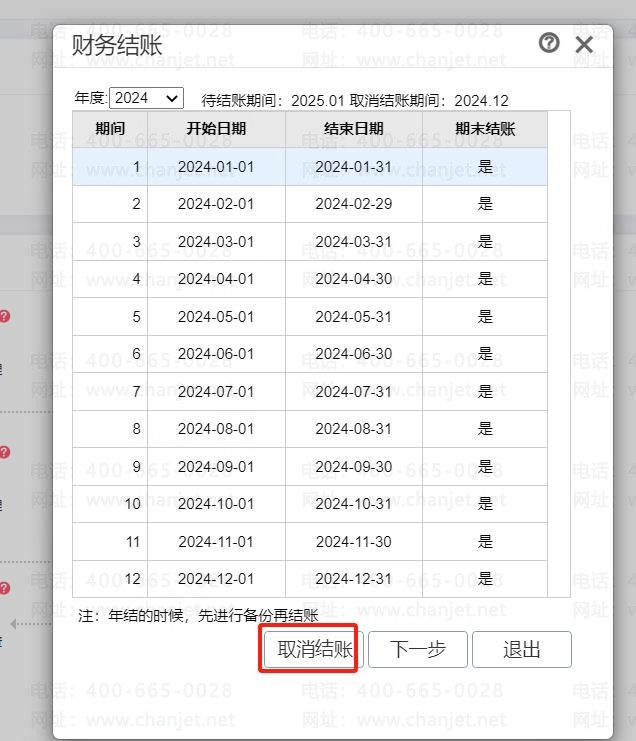This screenshot has height=741, width=636.
Task: Click 是 in the 2024-11-30 row
Action: [485, 542]
